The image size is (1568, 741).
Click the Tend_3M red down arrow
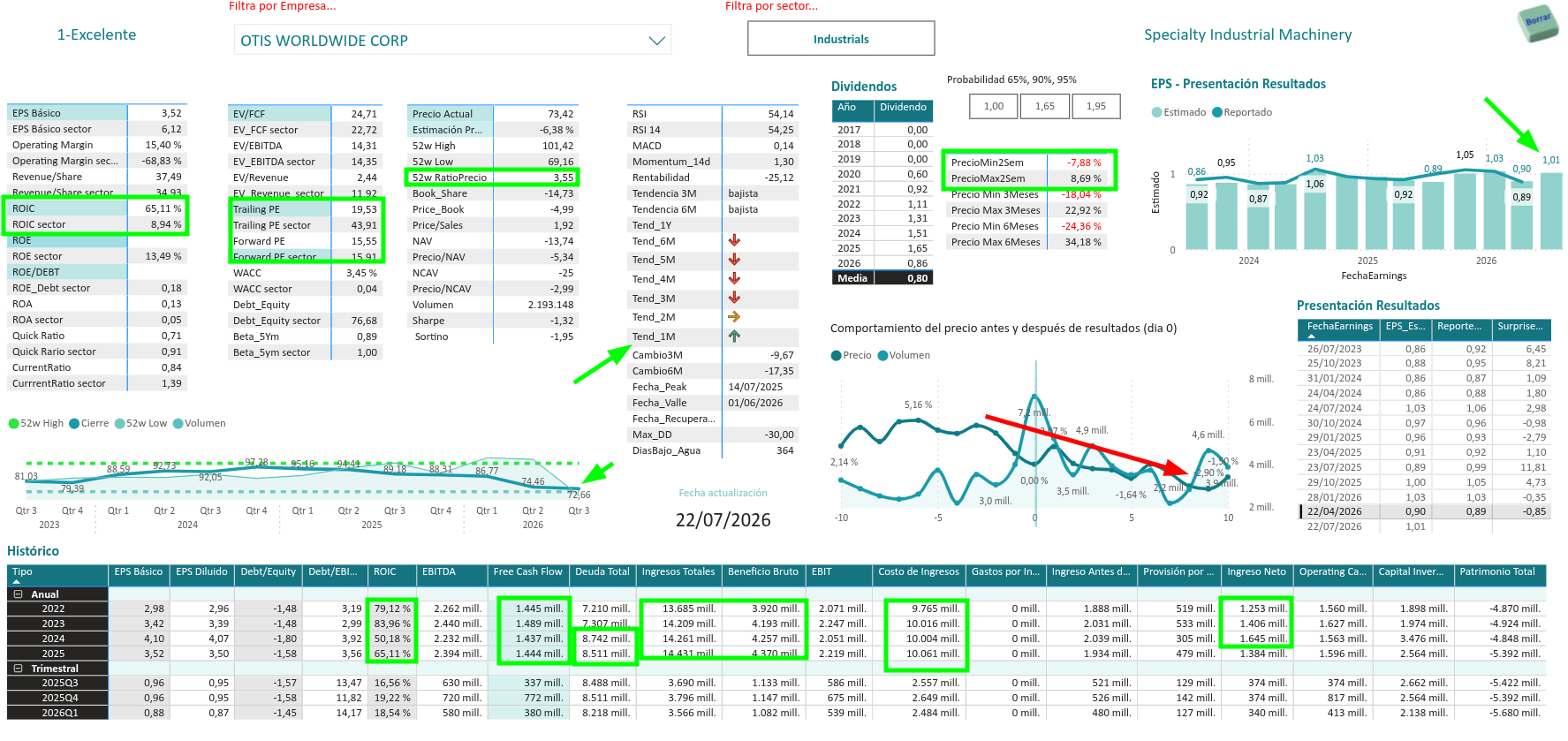734,299
